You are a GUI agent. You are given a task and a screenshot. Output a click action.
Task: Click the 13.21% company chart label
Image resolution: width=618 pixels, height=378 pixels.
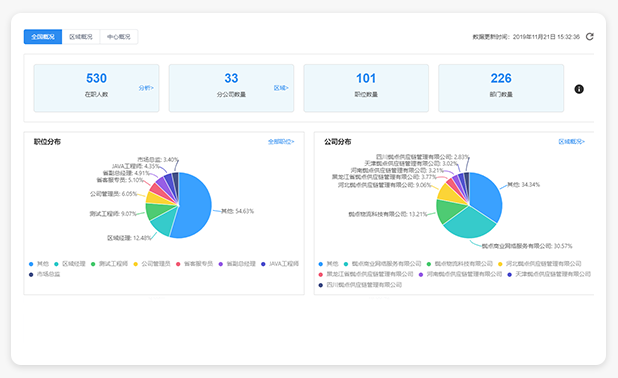pyautogui.click(x=388, y=214)
